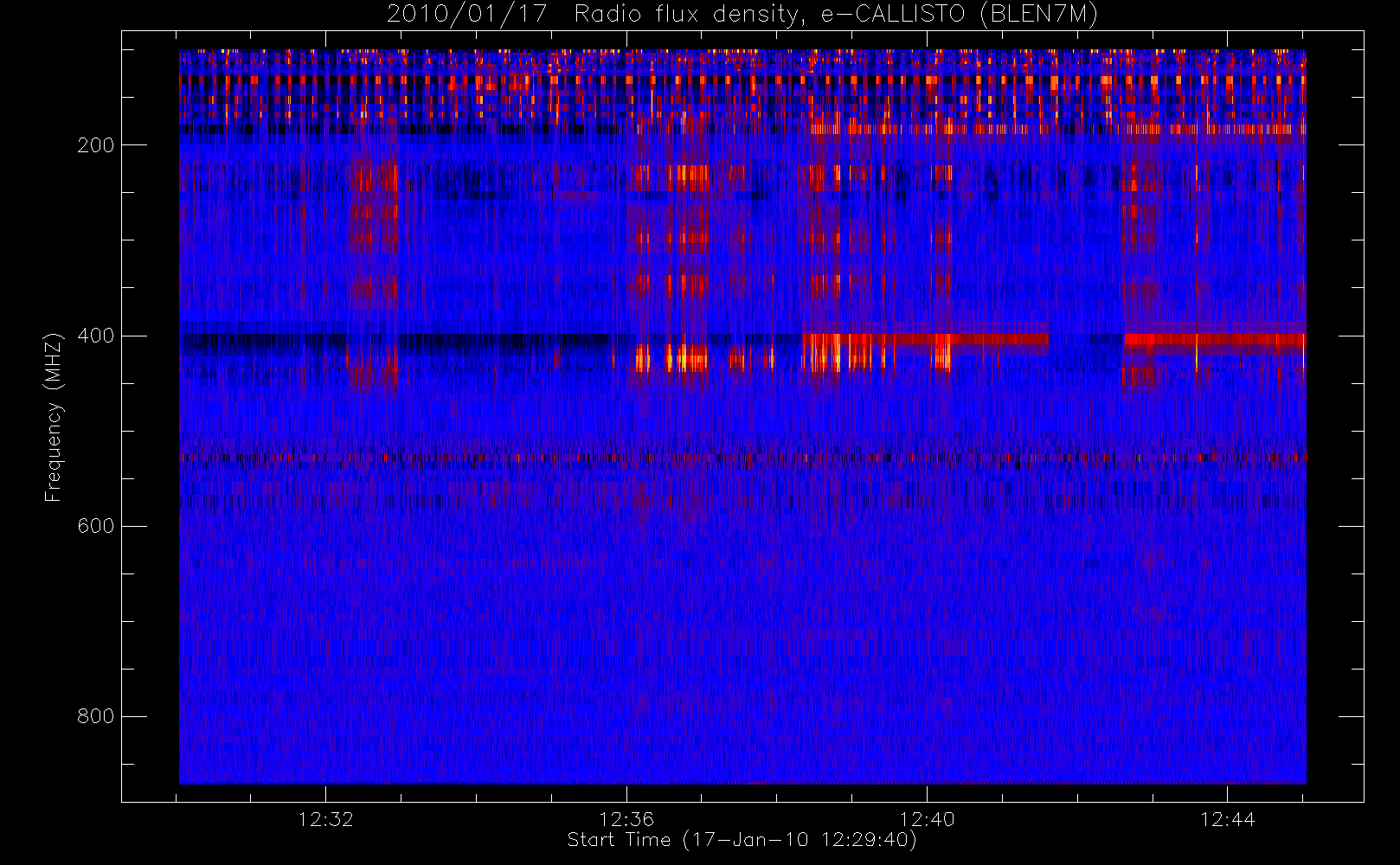This screenshot has height=865, width=1400.
Task: Click the 600 frequency tick label
Action: 95,526
